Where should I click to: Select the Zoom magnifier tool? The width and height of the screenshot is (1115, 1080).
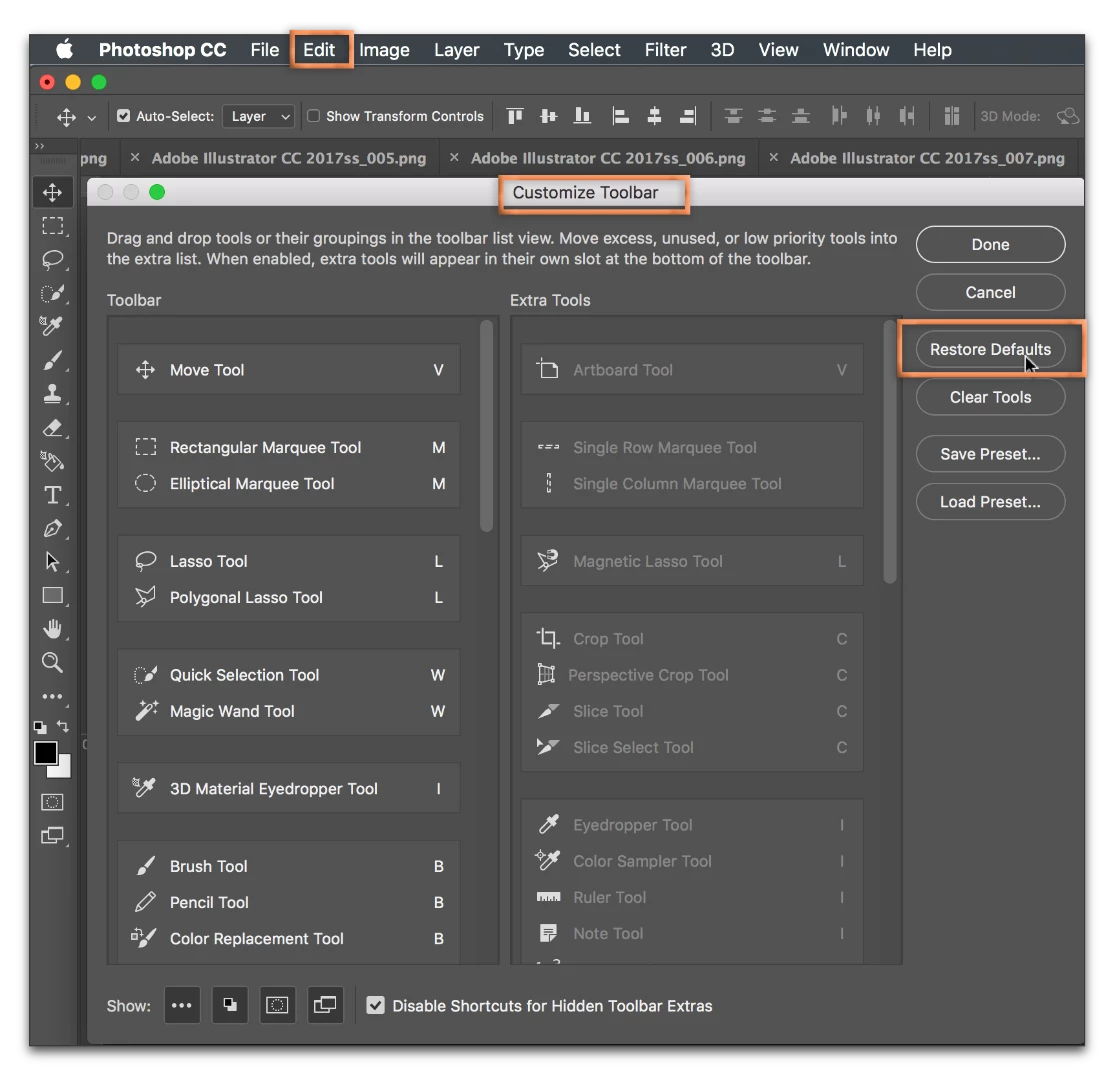pos(52,663)
